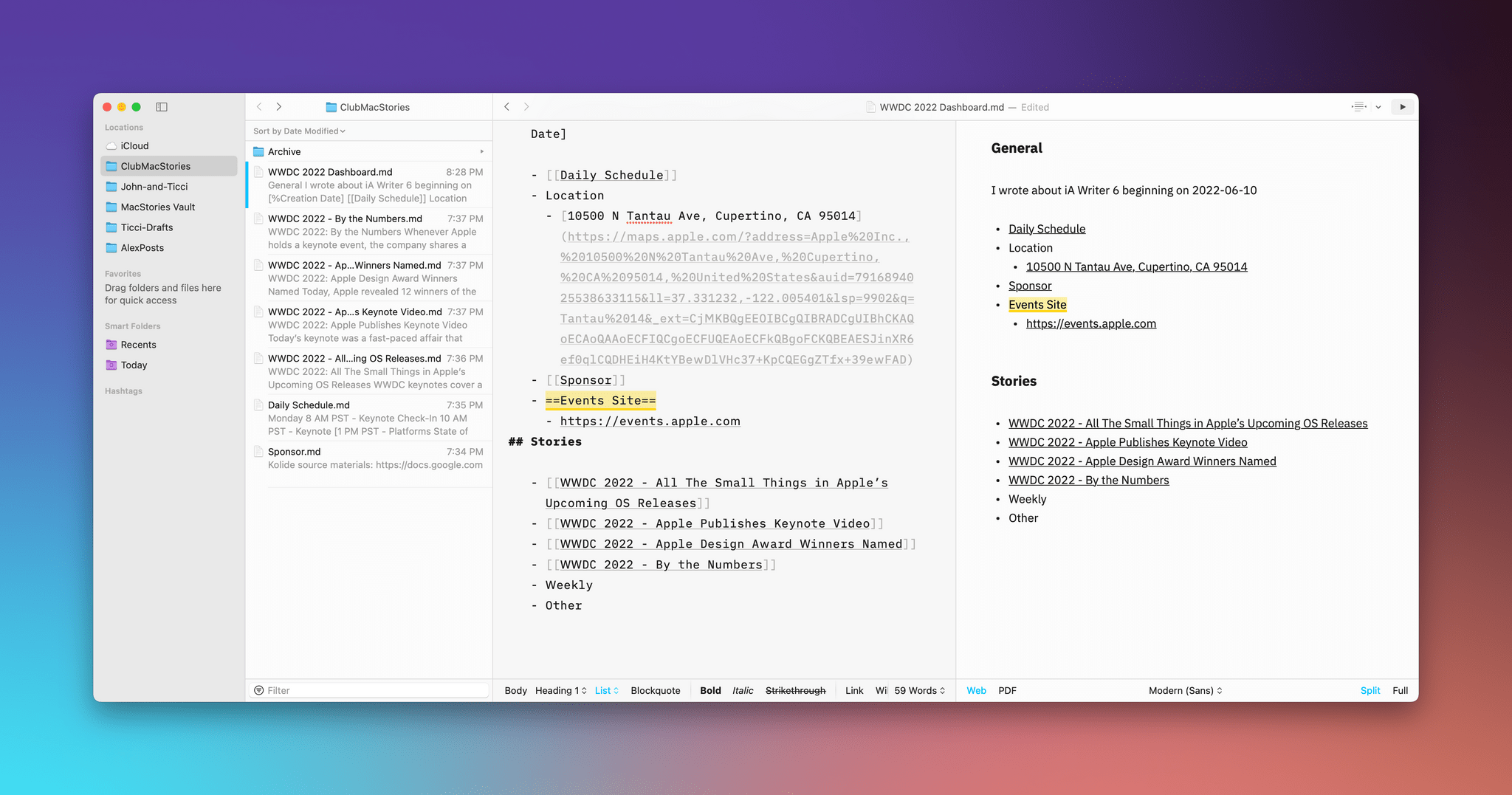Screen dimensions: 1512x795
Task: Navigate back in the editor history
Action: tap(507, 107)
